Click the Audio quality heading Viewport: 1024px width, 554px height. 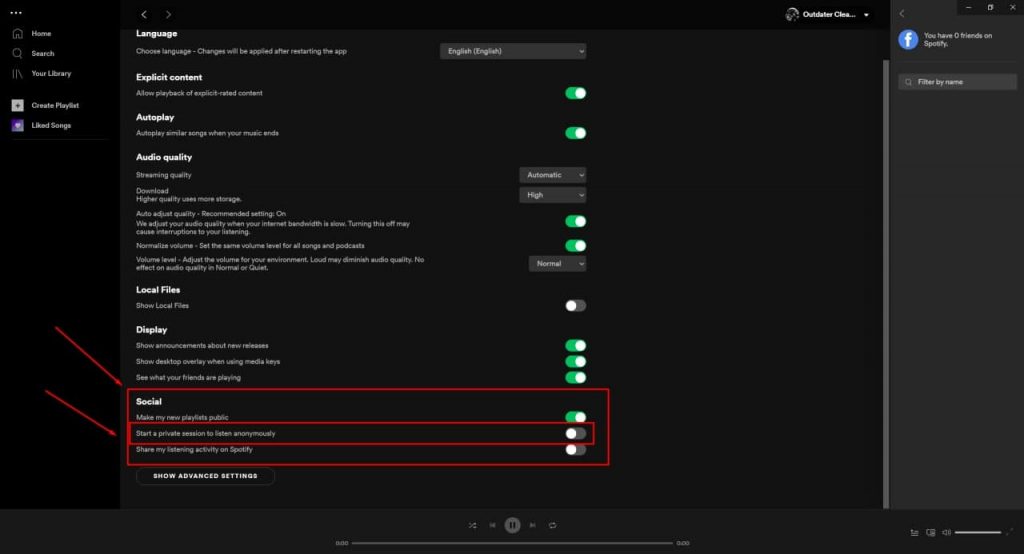tap(164, 157)
